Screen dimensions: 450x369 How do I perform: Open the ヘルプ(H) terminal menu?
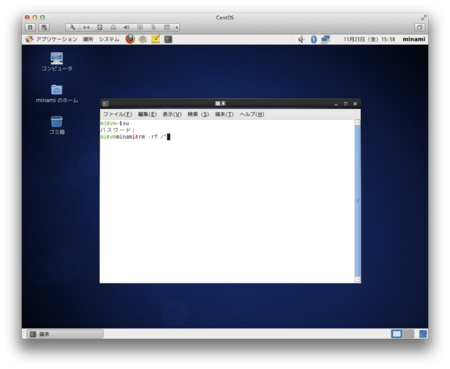point(252,114)
